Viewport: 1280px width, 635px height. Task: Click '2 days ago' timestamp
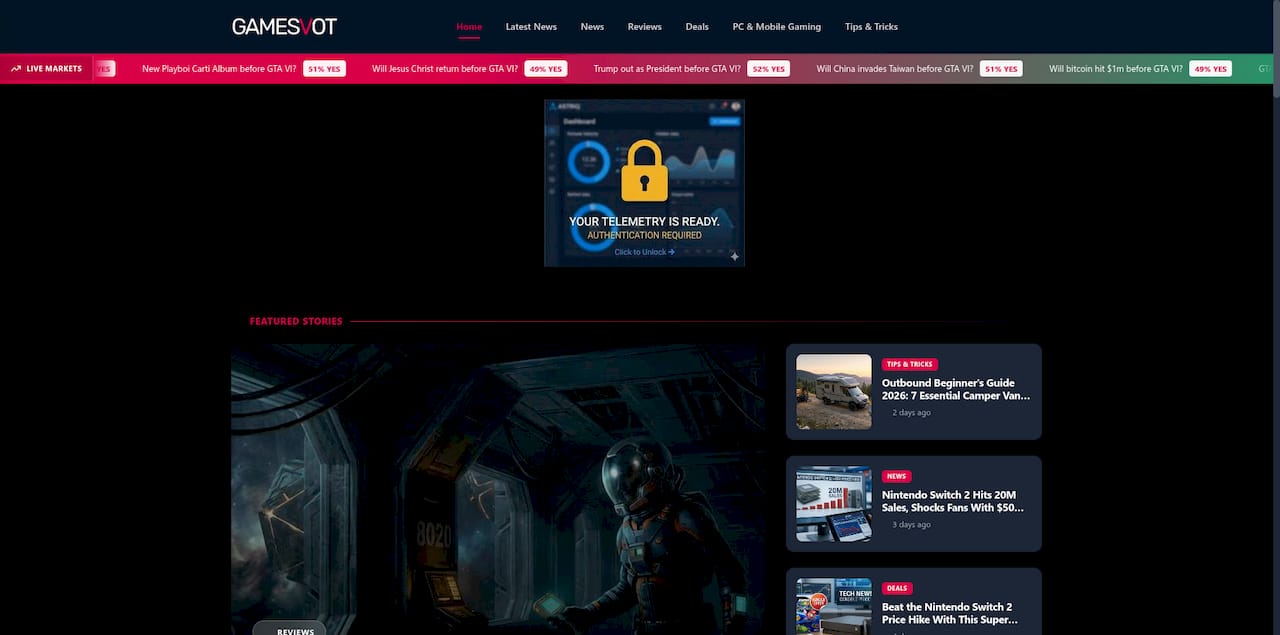pos(911,412)
